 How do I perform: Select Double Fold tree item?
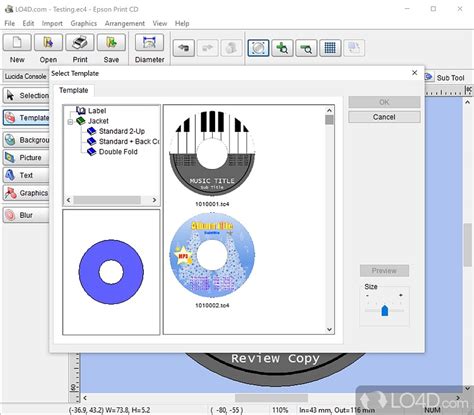(x=118, y=152)
